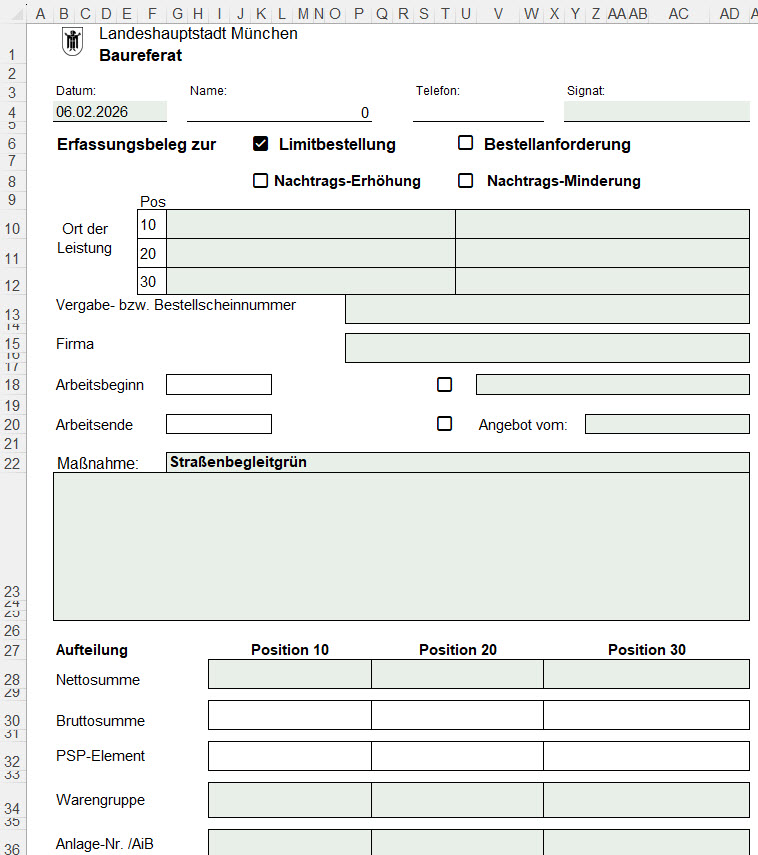Click the Arbeitsbeginn date box

(219, 385)
